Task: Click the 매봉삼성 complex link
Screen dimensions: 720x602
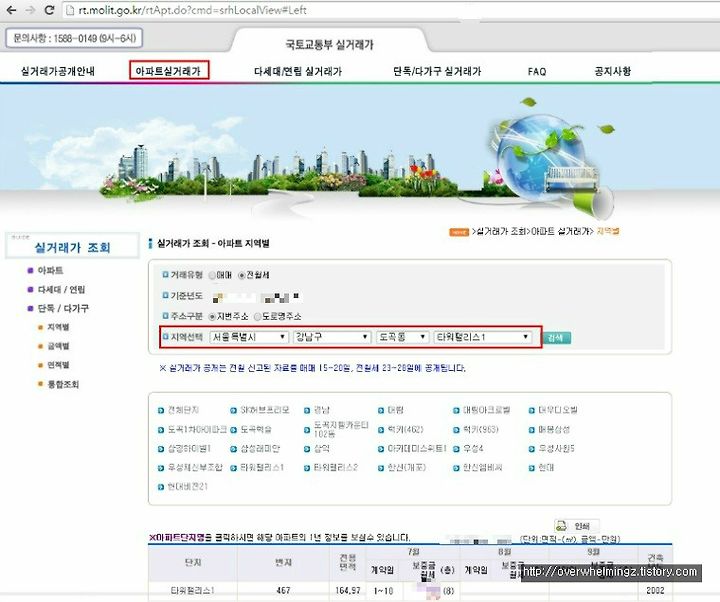Action: (554, 429)
